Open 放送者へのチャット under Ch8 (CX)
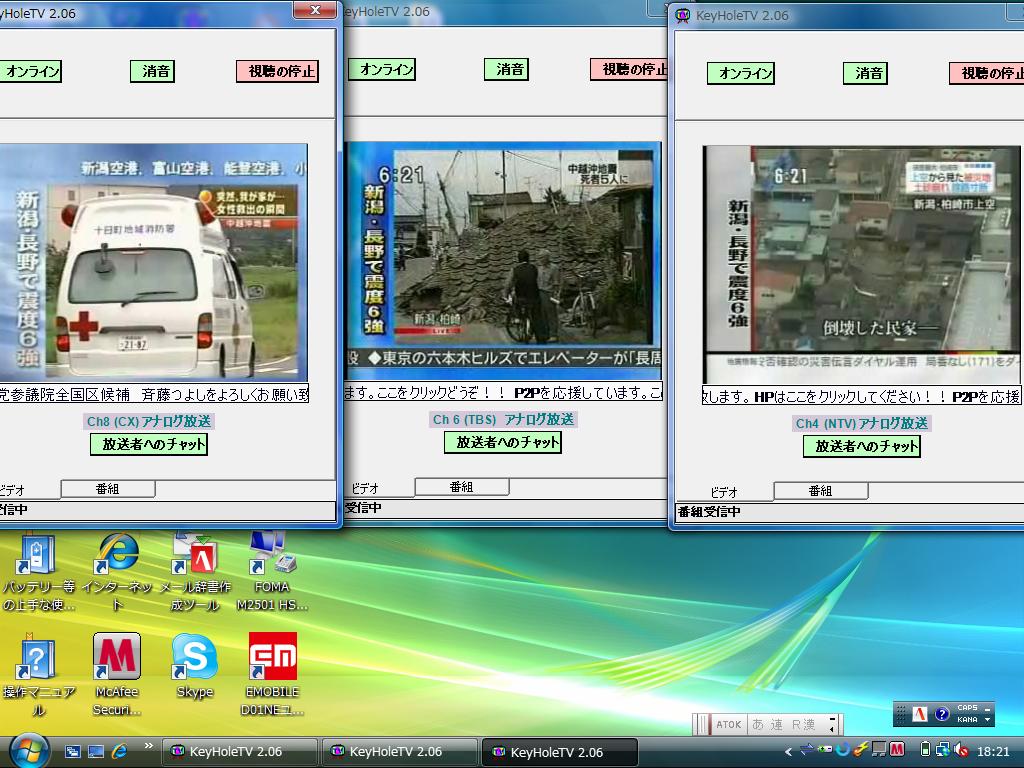 [149, 444]
